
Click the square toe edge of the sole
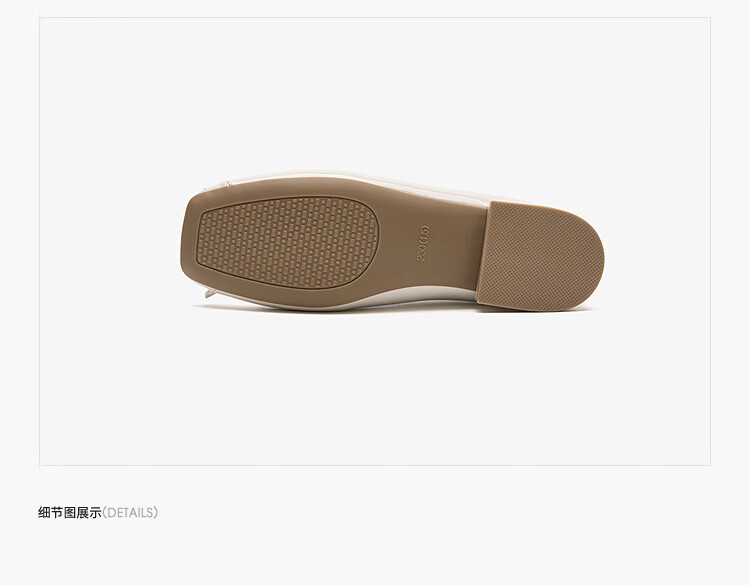pos(184,242)
